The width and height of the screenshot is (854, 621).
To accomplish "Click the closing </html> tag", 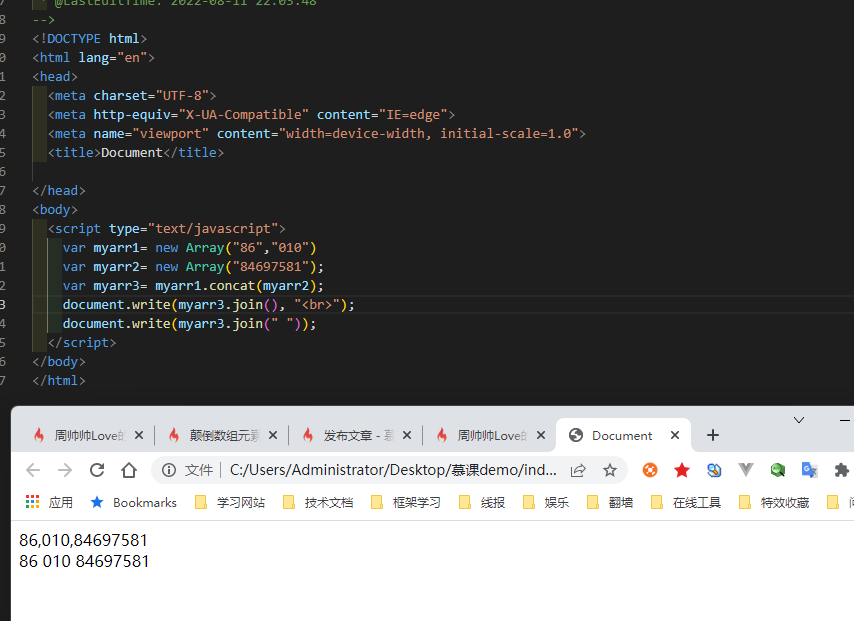I will (59, 381).
